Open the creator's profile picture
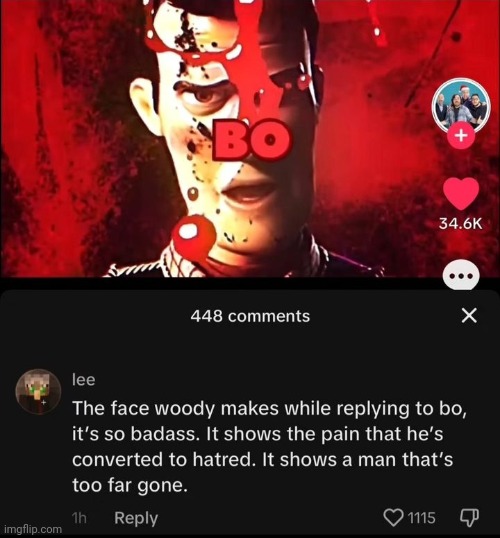This screenshot has width=500, height=538. pos(461,106)
